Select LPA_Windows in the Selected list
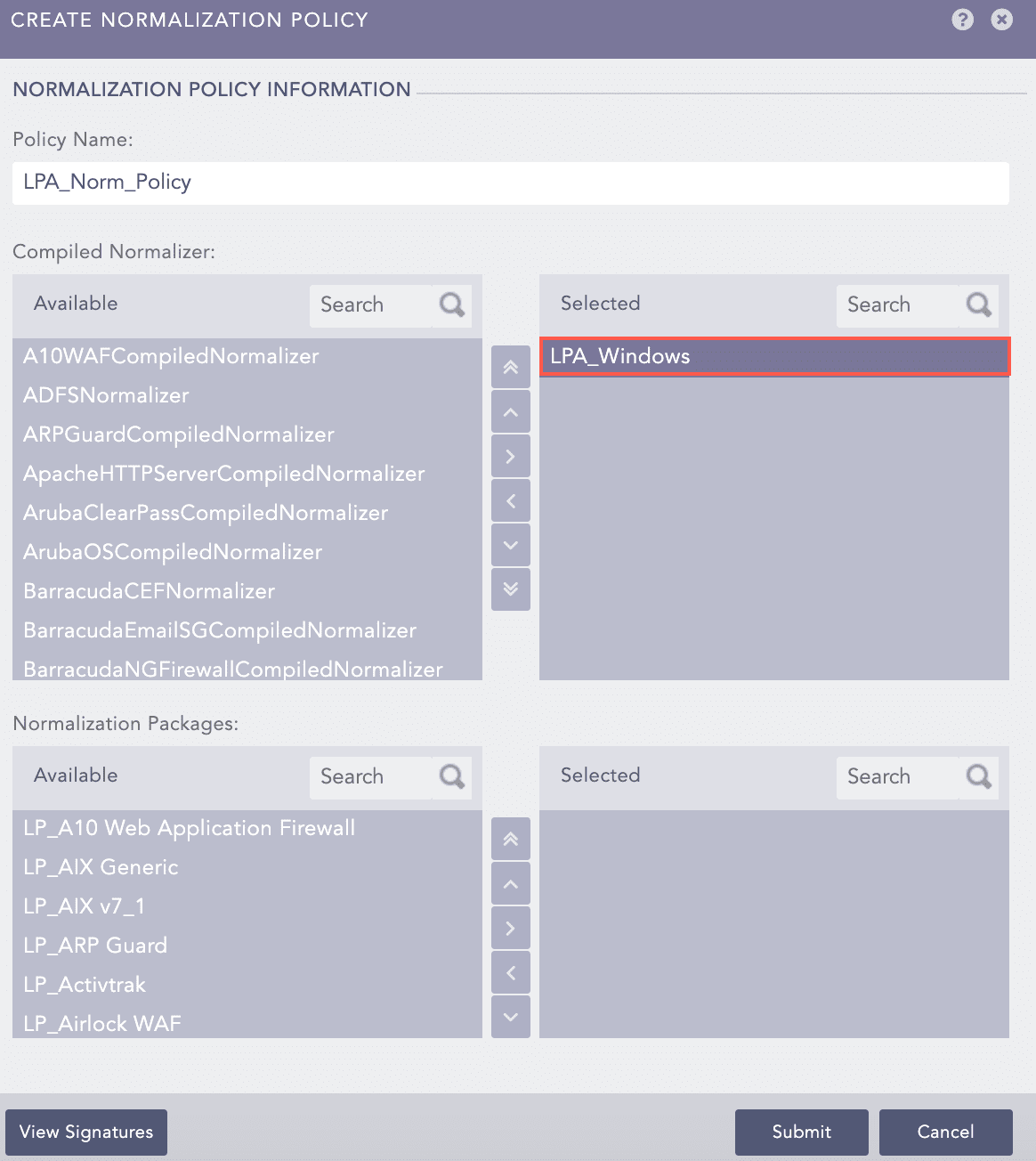Viewport: 1036px width, 1161px height. click(620, 356)
